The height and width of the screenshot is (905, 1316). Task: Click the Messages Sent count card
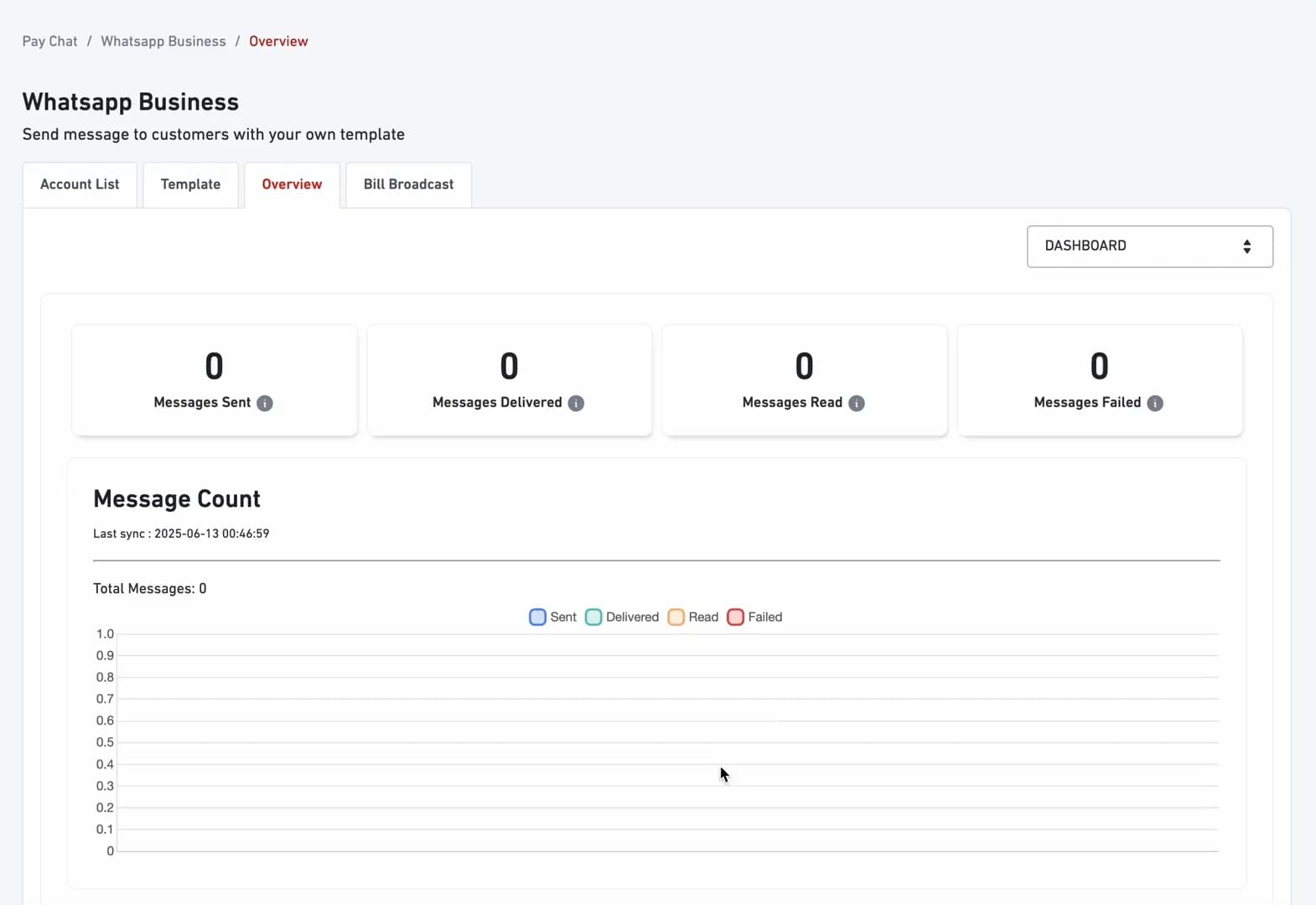215,380
